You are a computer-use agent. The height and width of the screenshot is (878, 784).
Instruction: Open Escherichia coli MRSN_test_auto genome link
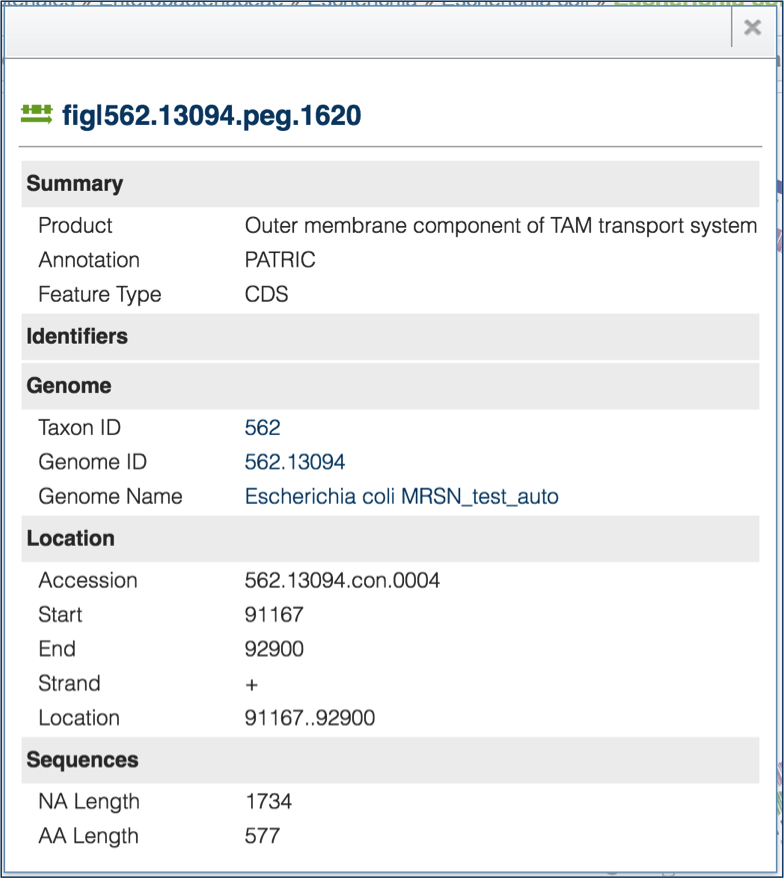(x=401, y=496)
